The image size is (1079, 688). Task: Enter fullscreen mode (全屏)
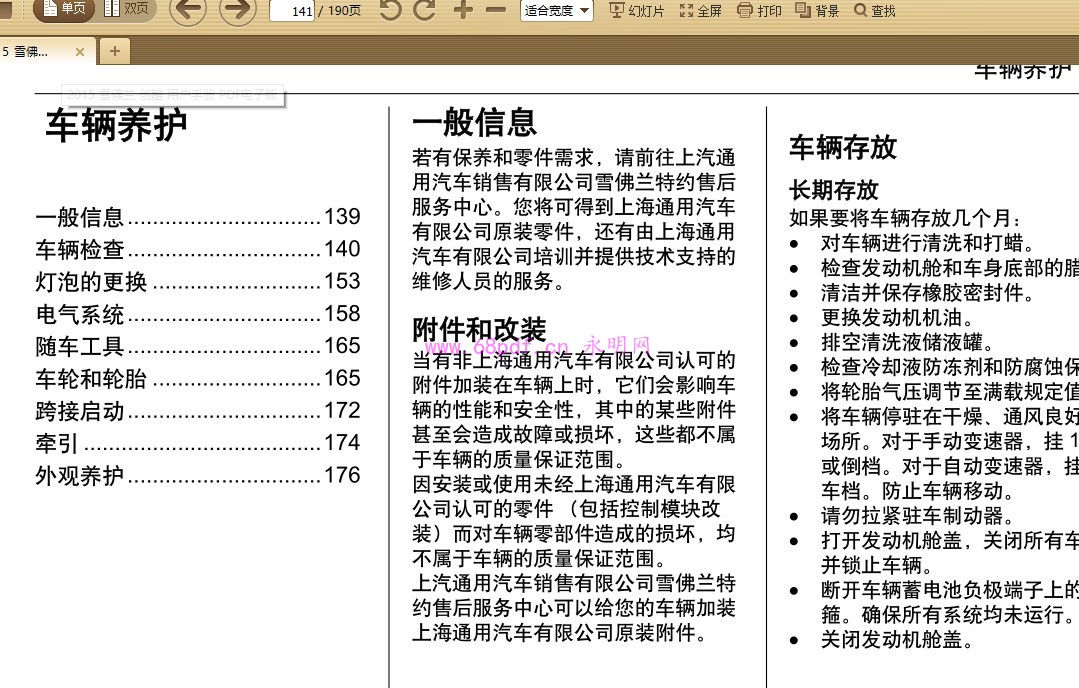[x=701, y=10]
